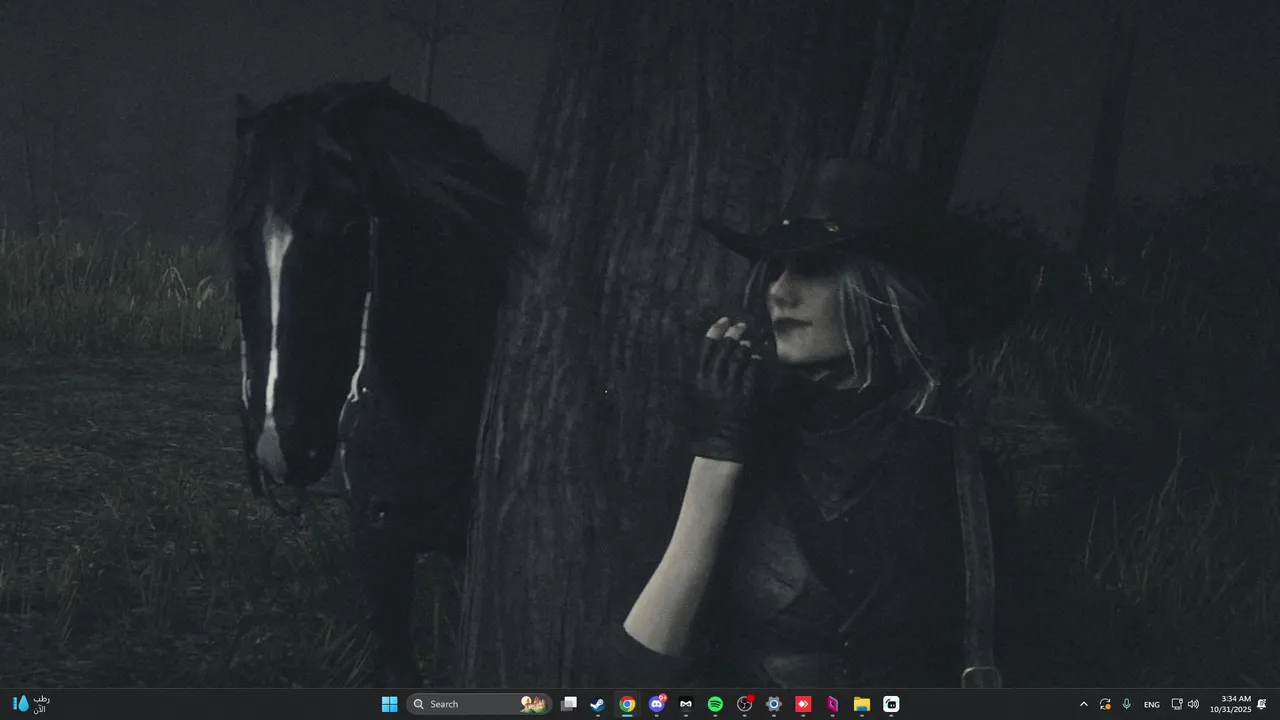This screenshot has width=1280, height=720.
Task: Open Spotify from the taskbar
Action: point(715,704)
